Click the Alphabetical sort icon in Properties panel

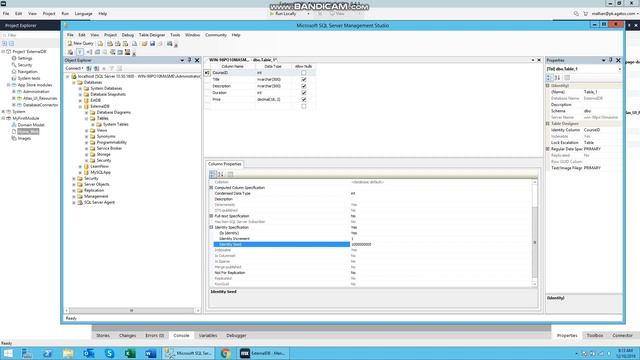[558, 78]
